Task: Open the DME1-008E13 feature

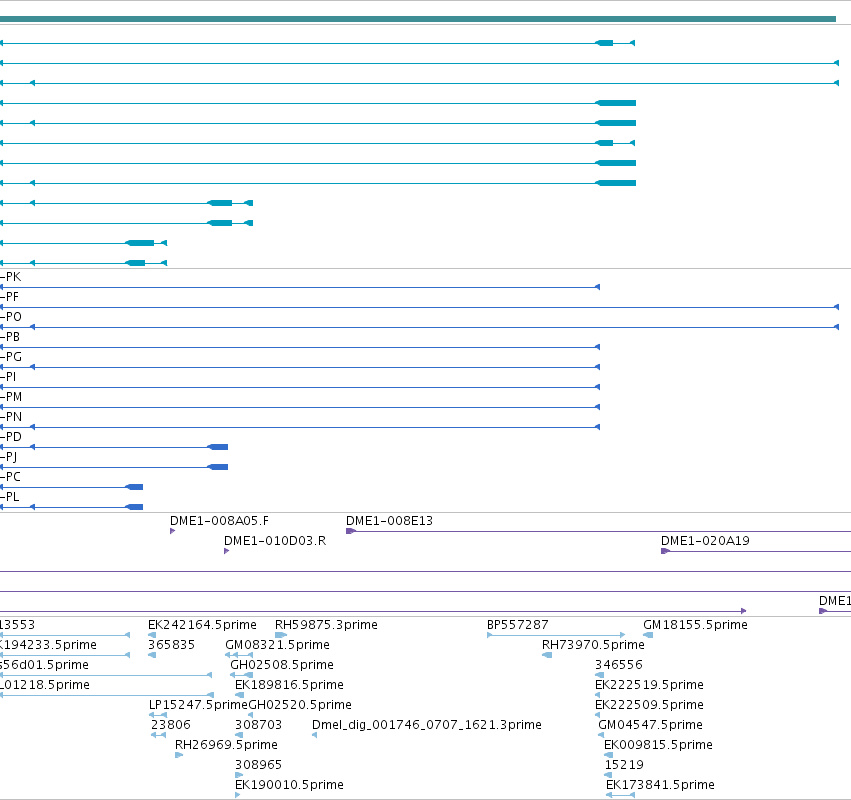Action: [x=390, y=521]
